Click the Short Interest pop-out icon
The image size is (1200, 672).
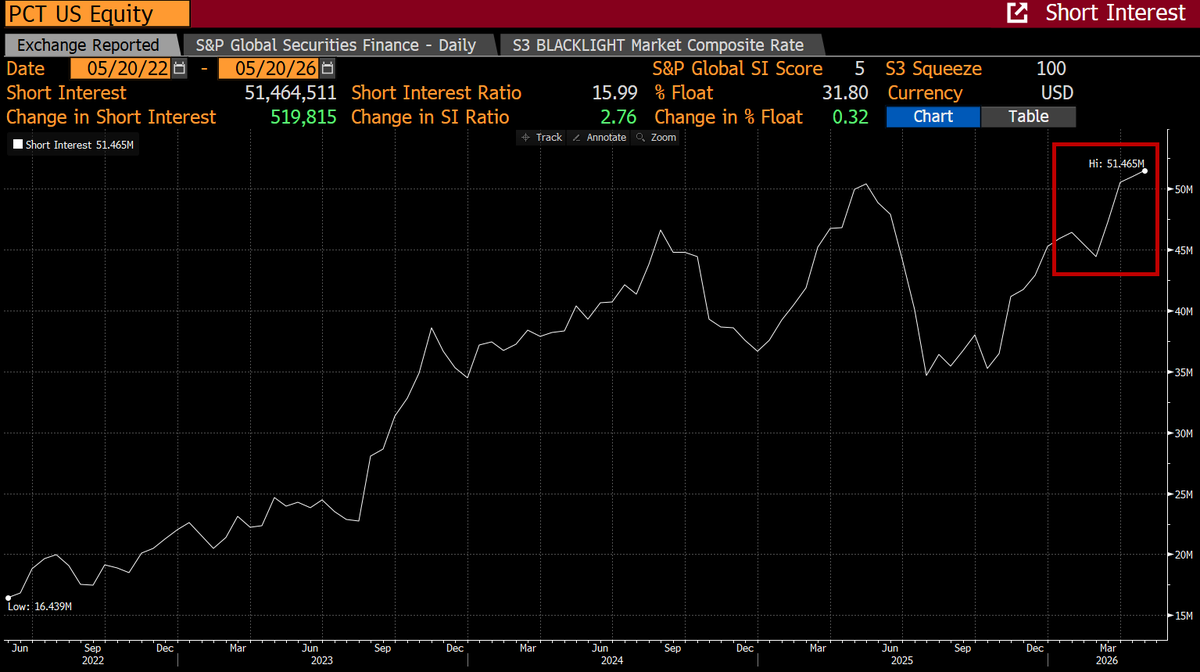(1017, 13)
